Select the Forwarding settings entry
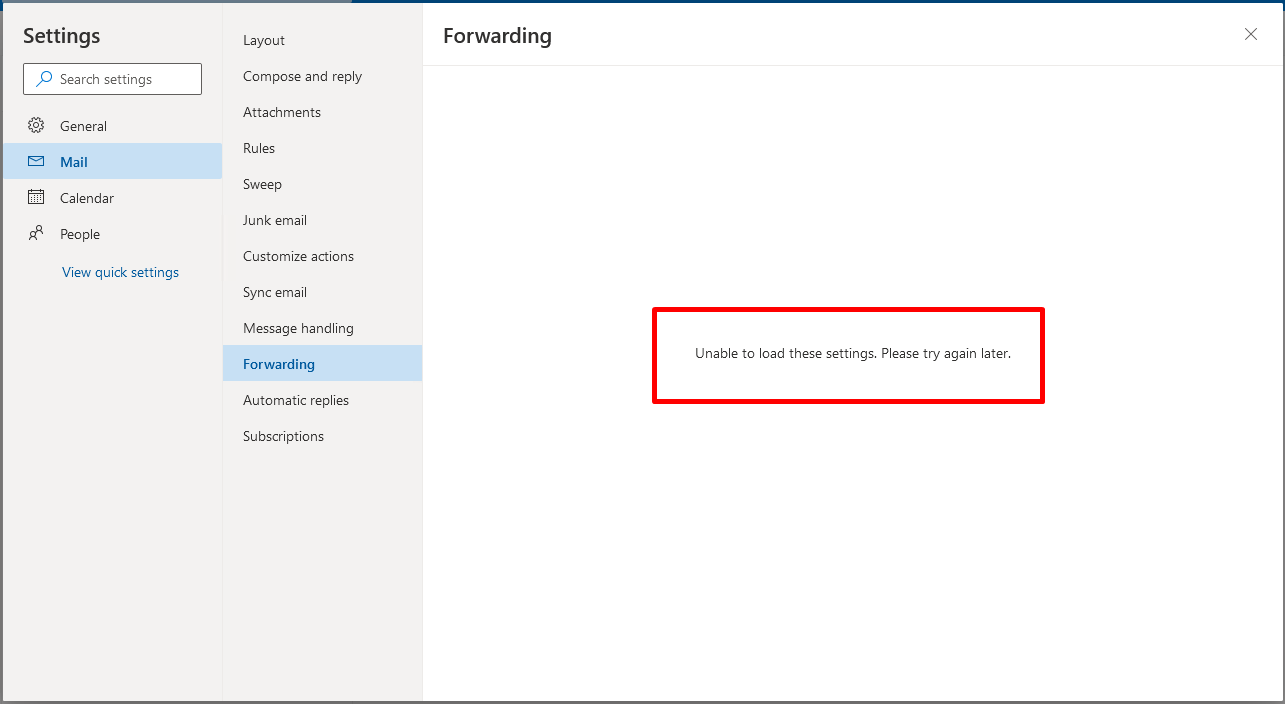Image resolution: width=1287 pixels, height=704 pixels. pyautogui.click(x=278, y=364)
